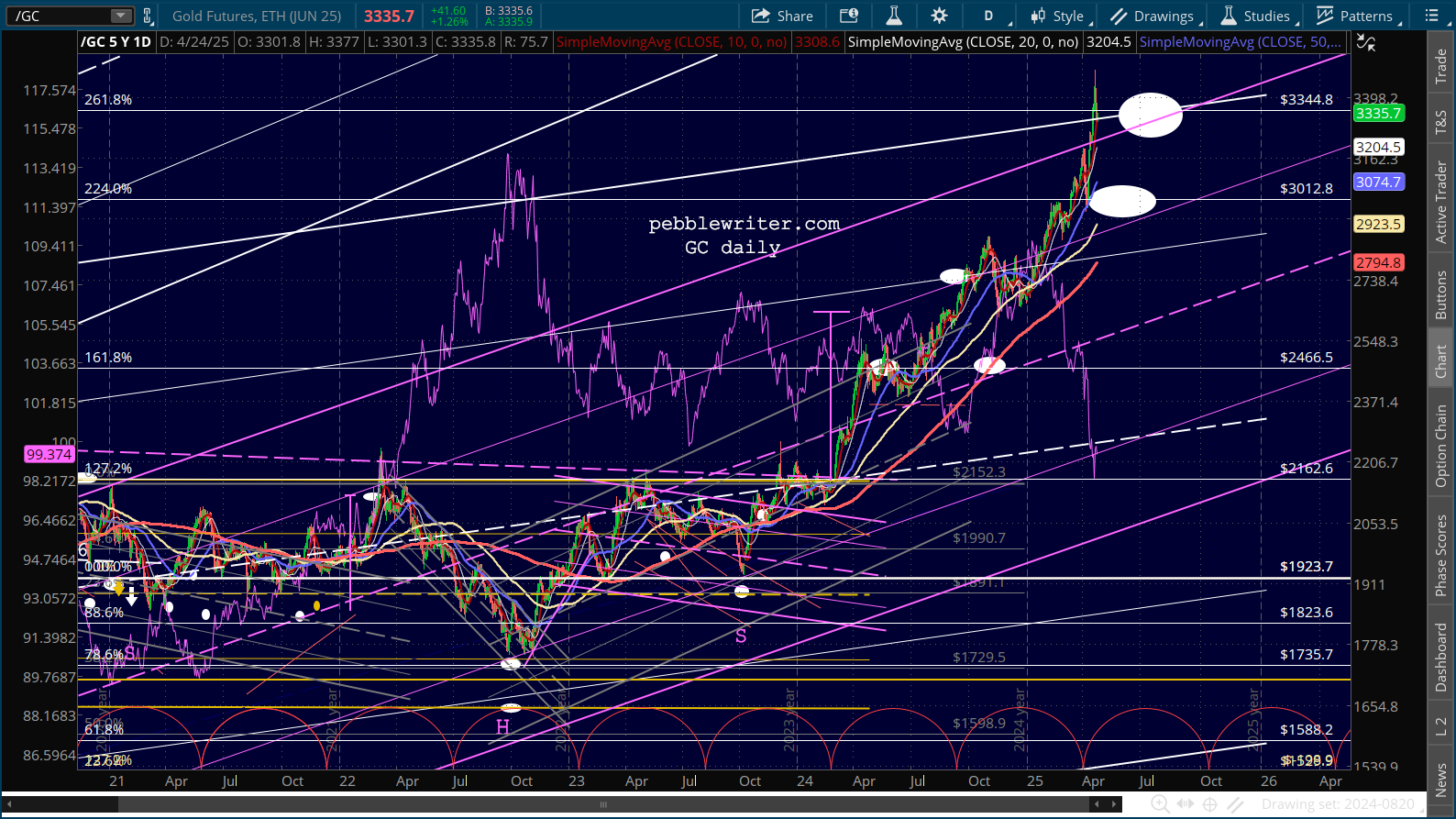Click the pebblewriter.com chart annotation
1456x819 pixels.
click(x=744, y=224)
